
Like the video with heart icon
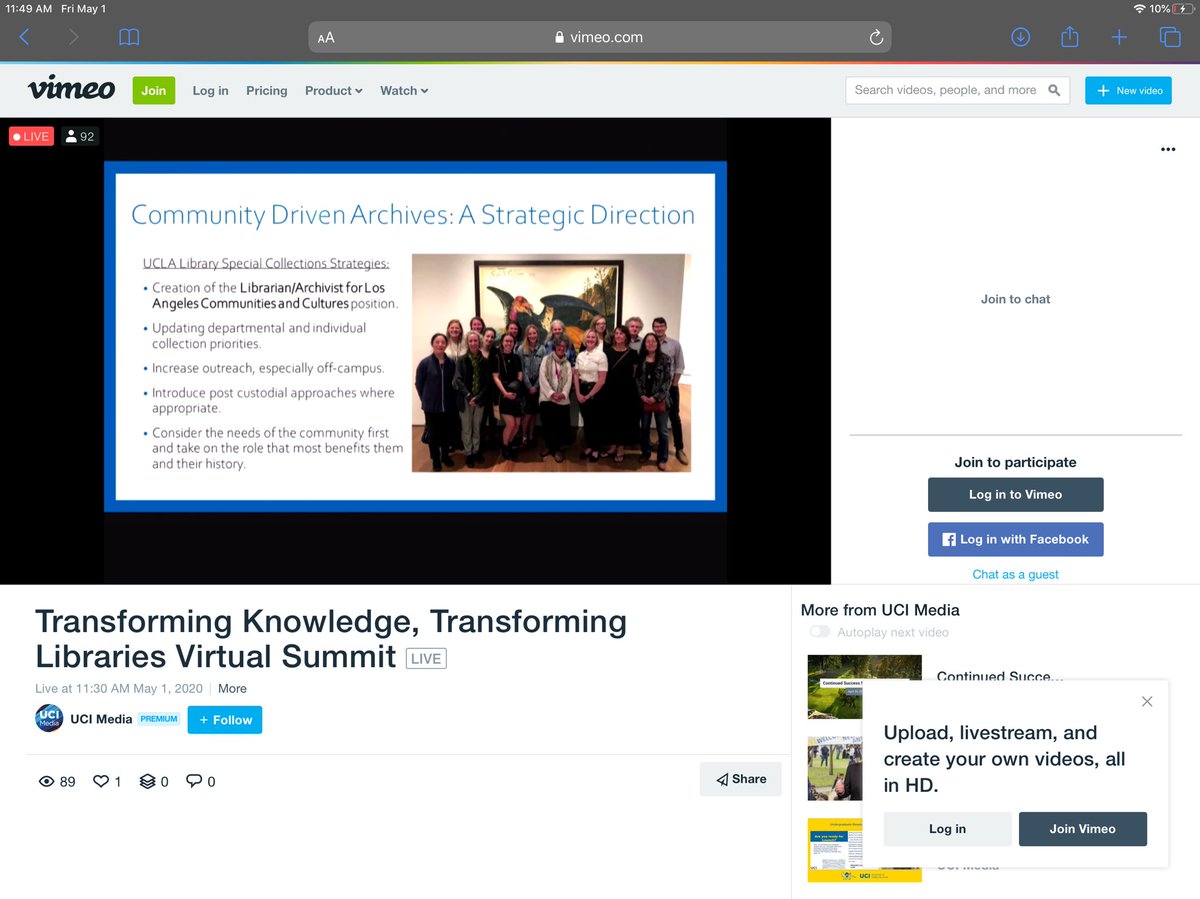[x=101, y=781]
